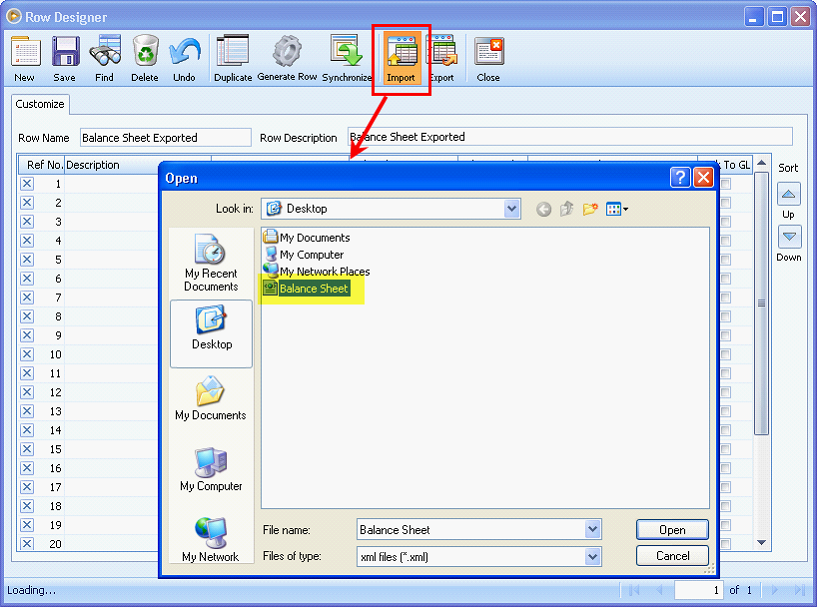
Task: Expand the File name combo box
Action: click(594, 529)
